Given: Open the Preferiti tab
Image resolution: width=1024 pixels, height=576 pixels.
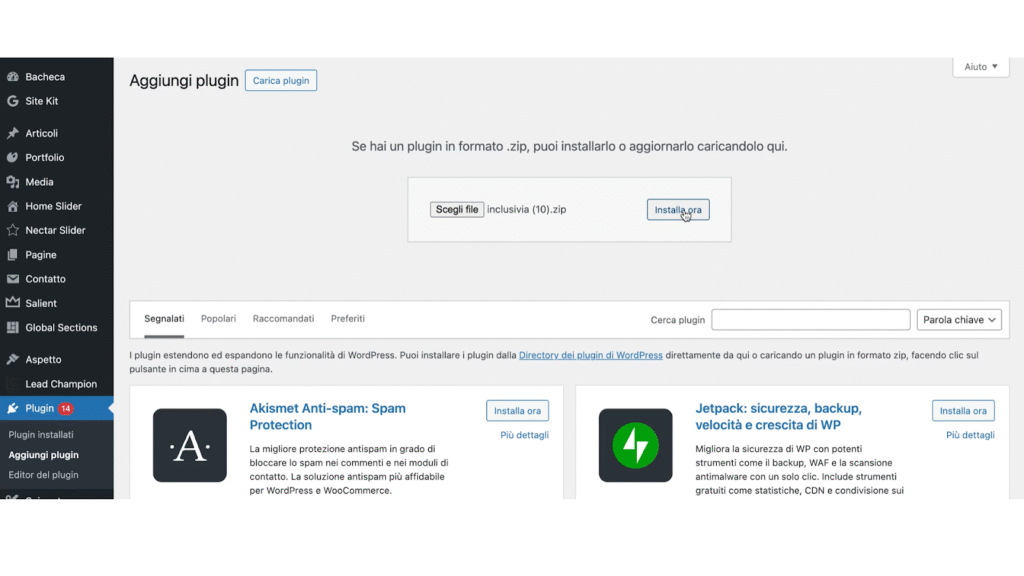Looking at the screenshot, I should tap(348, 319).
